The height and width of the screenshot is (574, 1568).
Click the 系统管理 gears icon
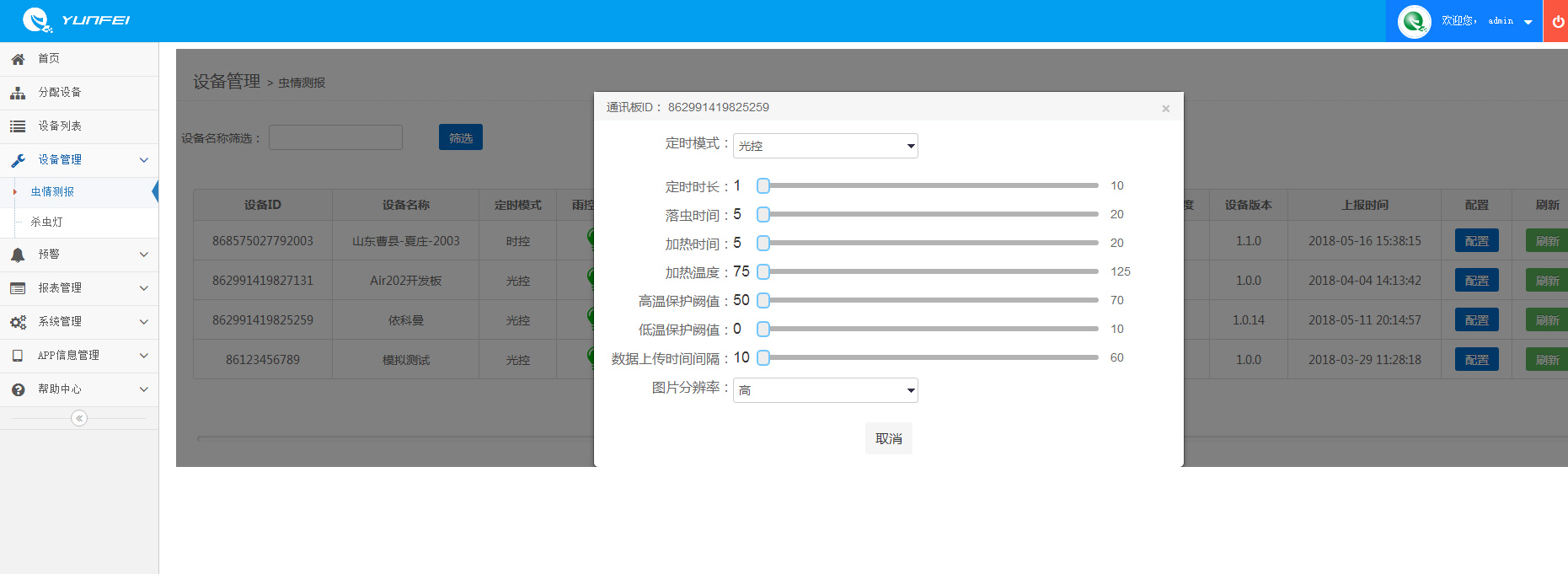pyautogui.click(x=18, y=322)
